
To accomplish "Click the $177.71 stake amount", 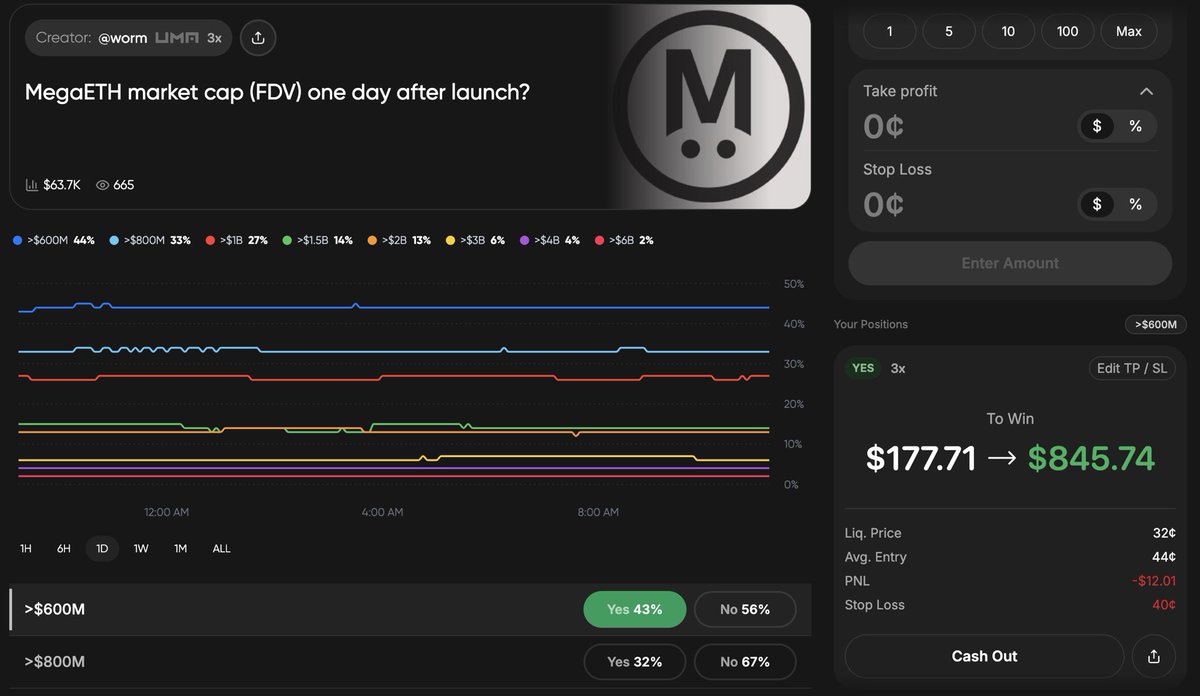I will pyautogui.click(x=921, y=458).
